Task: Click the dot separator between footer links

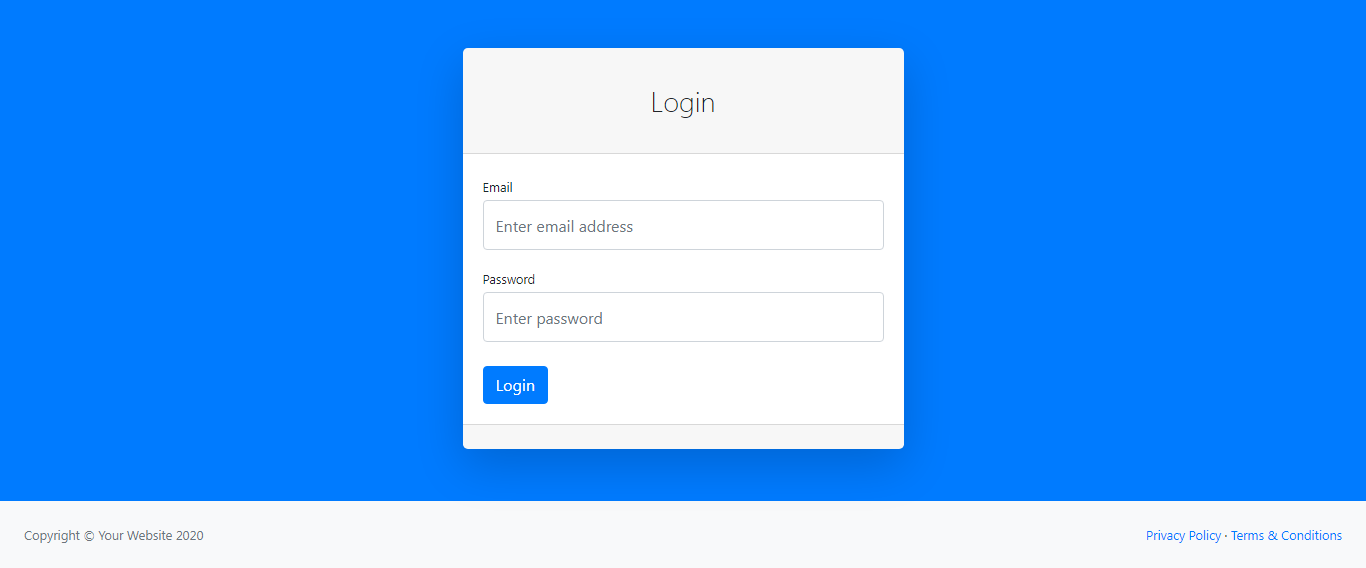Action: (x=1226, y=536)
